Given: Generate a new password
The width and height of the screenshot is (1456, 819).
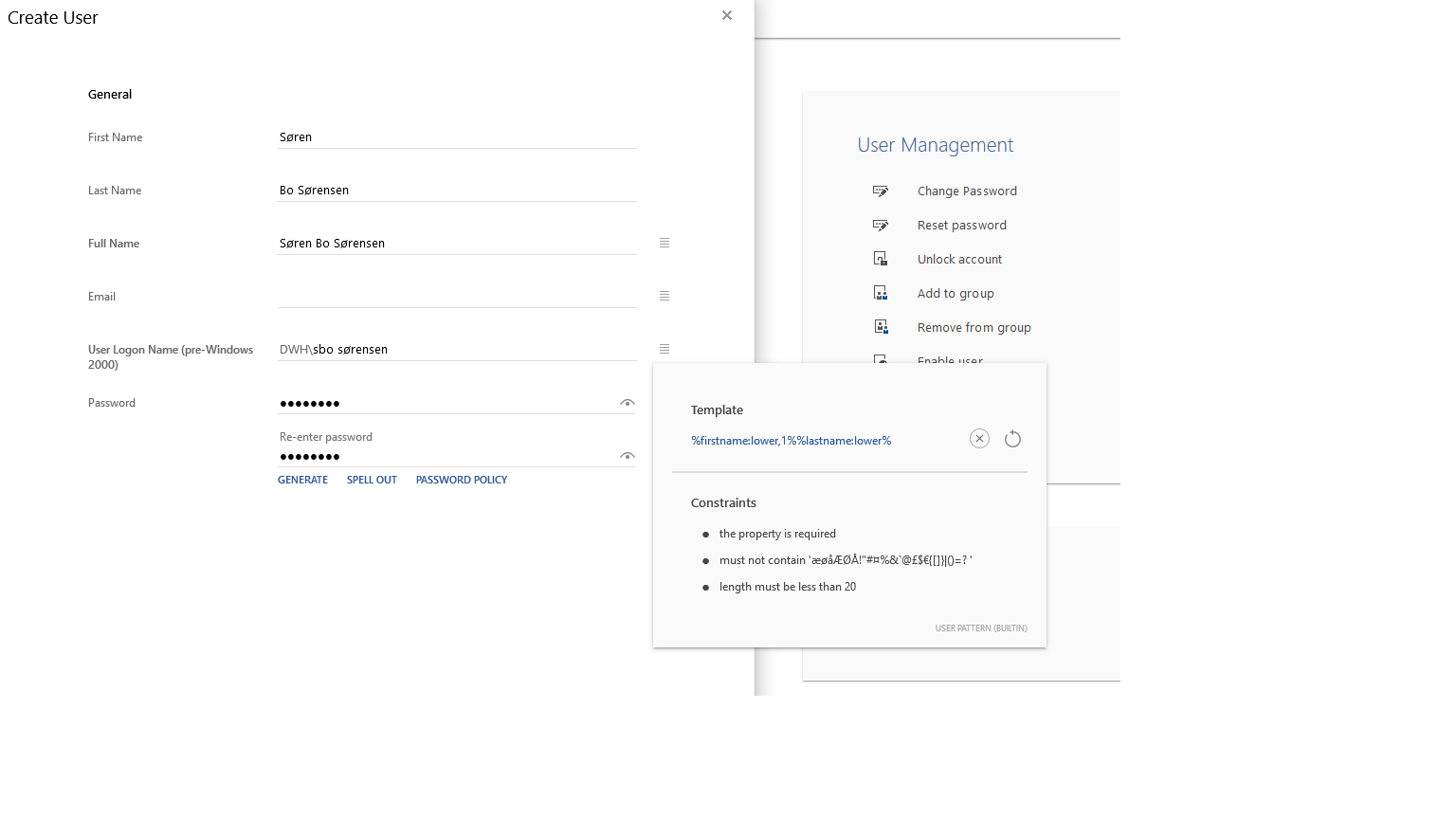Looking at the screenshot, I should click(302, 480).
